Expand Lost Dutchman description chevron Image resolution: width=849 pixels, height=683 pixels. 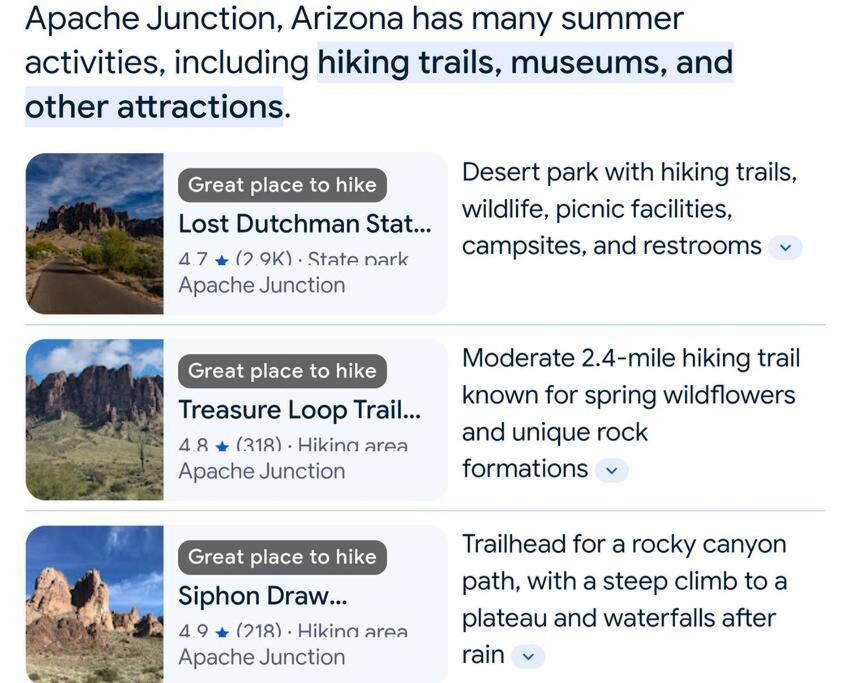tap(785, 248)
